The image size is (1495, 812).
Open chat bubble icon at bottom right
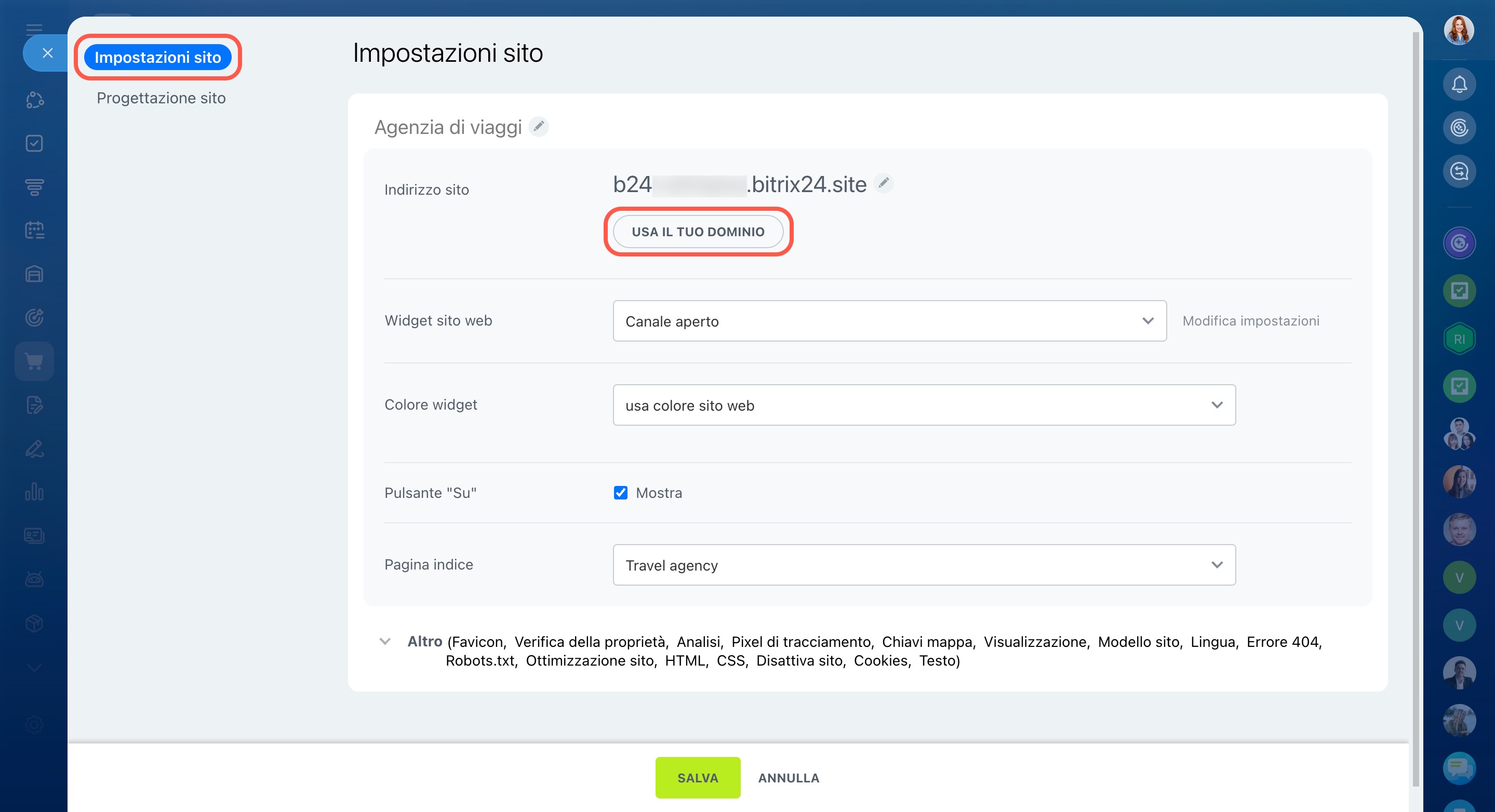pyautogui.click(x=1459, y=768)
